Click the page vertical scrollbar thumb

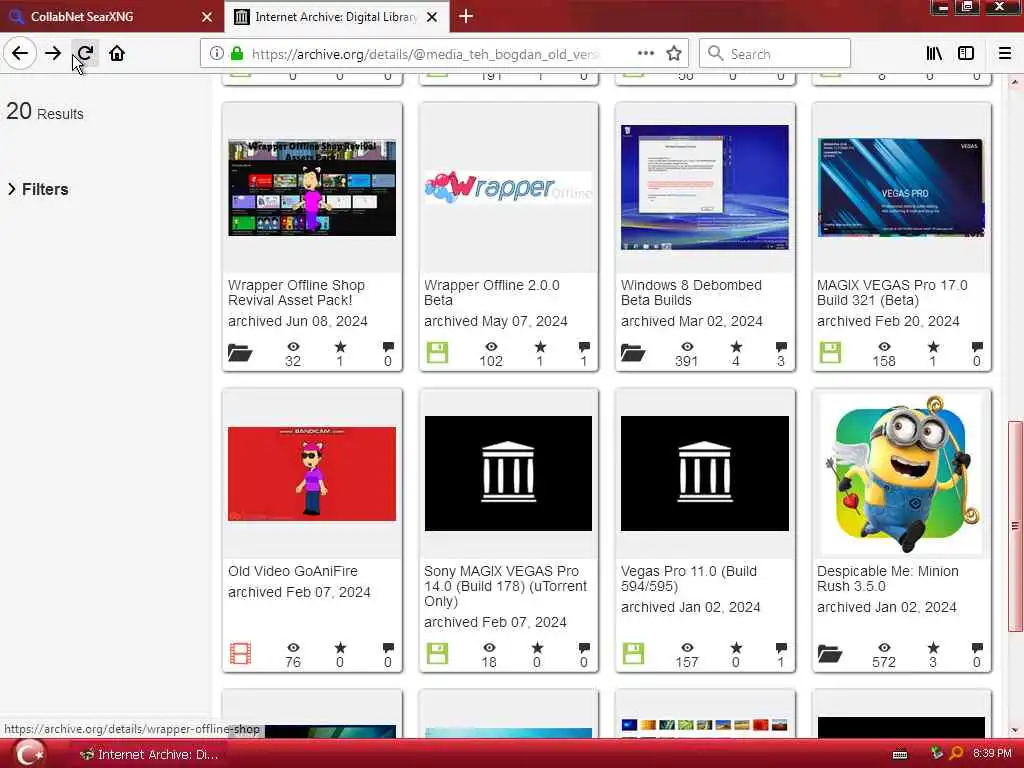(1015, 526)
